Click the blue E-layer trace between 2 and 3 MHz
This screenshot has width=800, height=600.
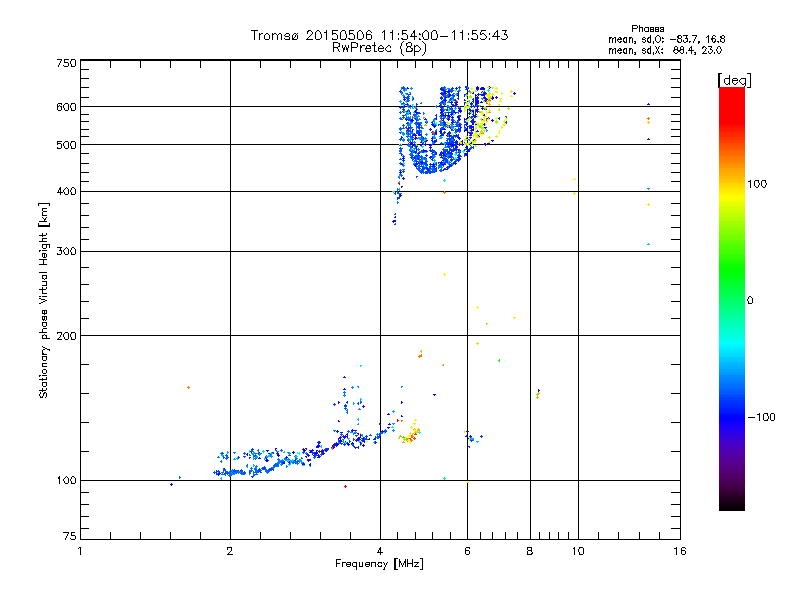click(x=265, y=462)
